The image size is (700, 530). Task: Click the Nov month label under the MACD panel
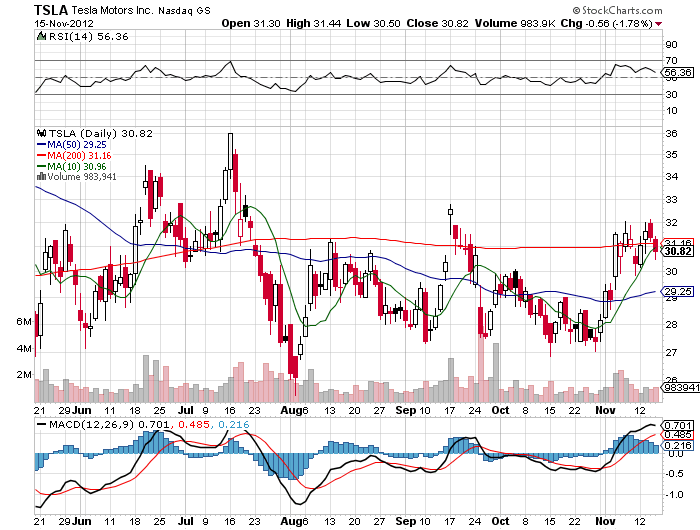point(605,521)
